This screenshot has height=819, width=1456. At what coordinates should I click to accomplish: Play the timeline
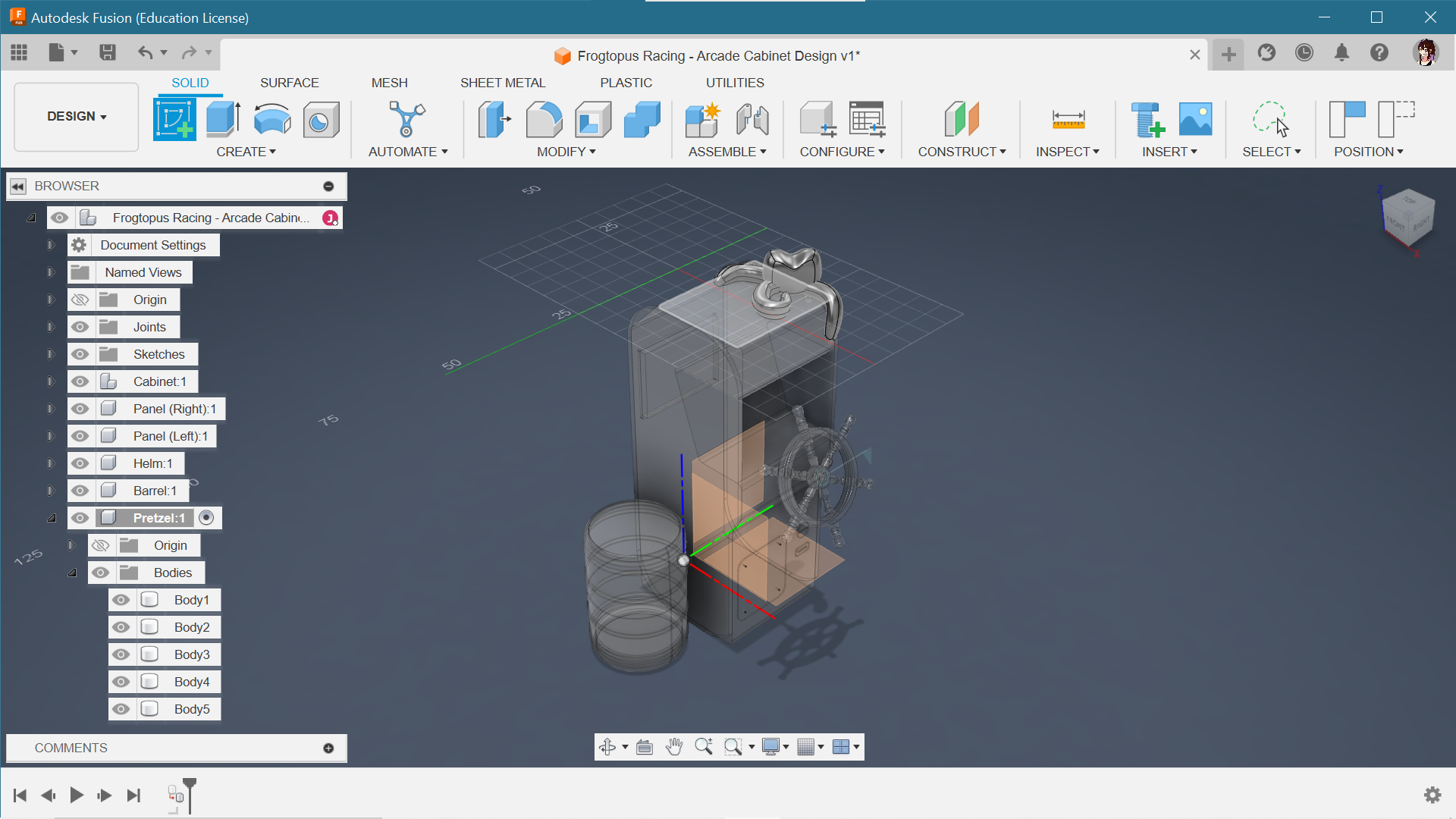point(77,795)
